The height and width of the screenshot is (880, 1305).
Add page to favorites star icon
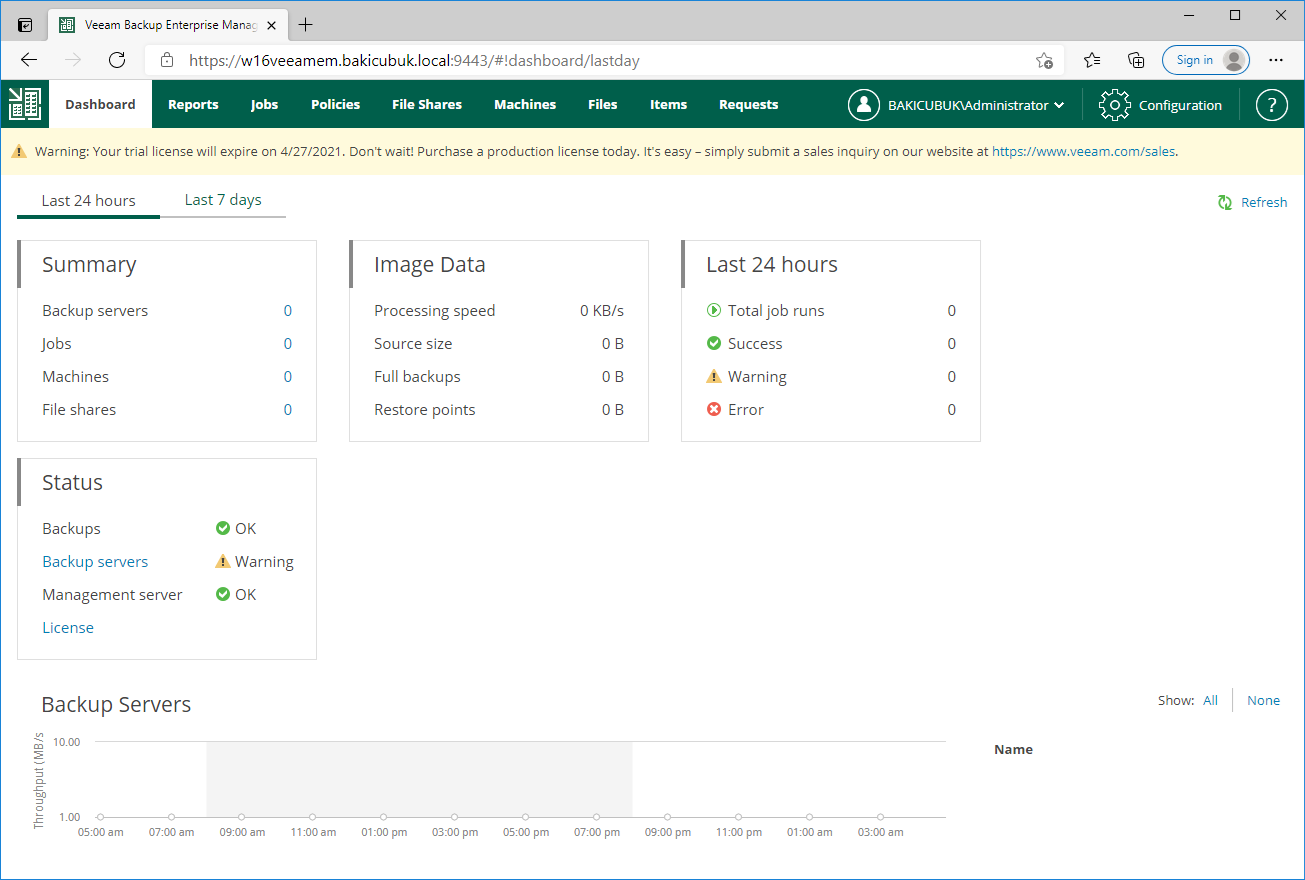tap(1044, 60)
